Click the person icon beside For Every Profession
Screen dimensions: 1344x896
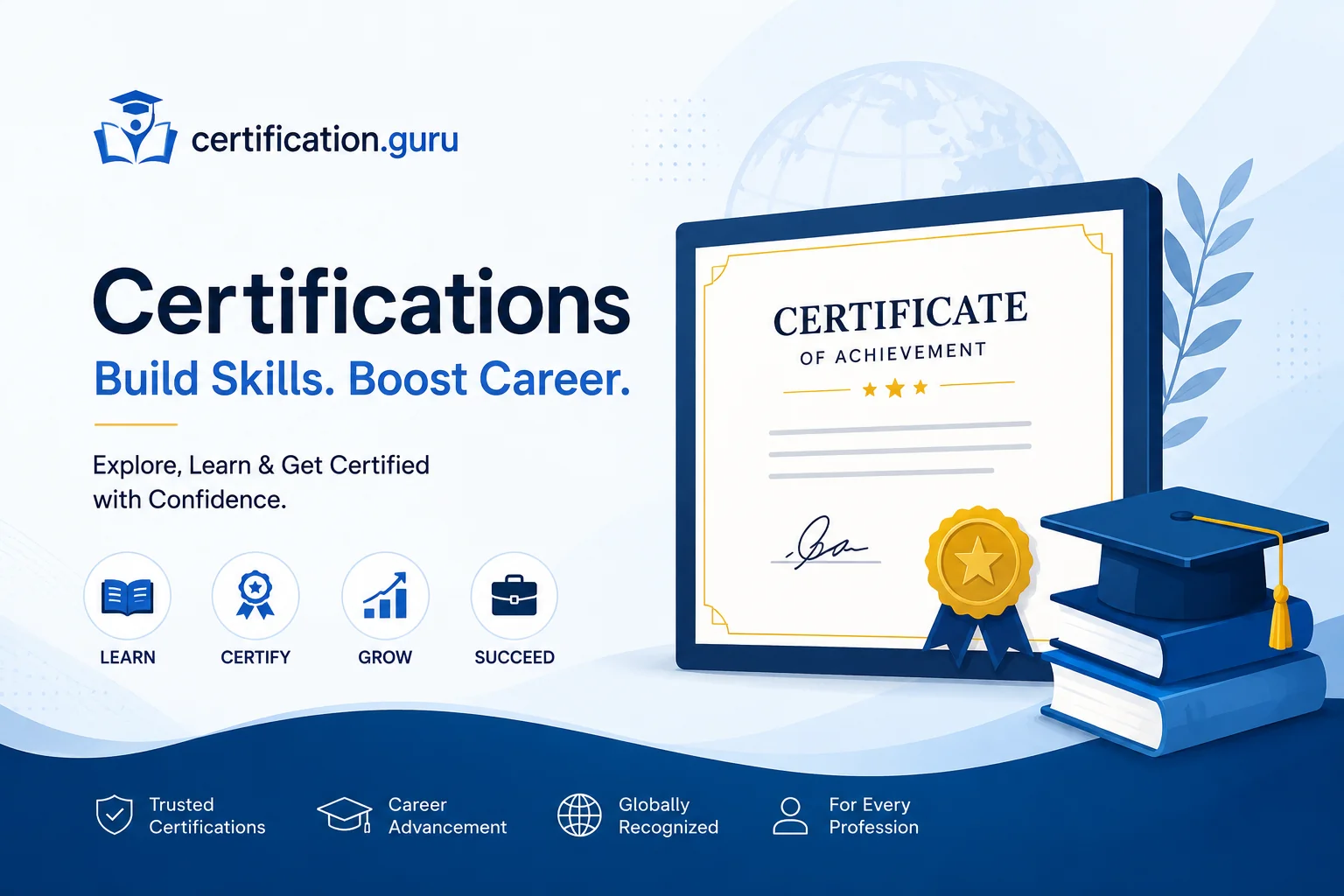790,815
